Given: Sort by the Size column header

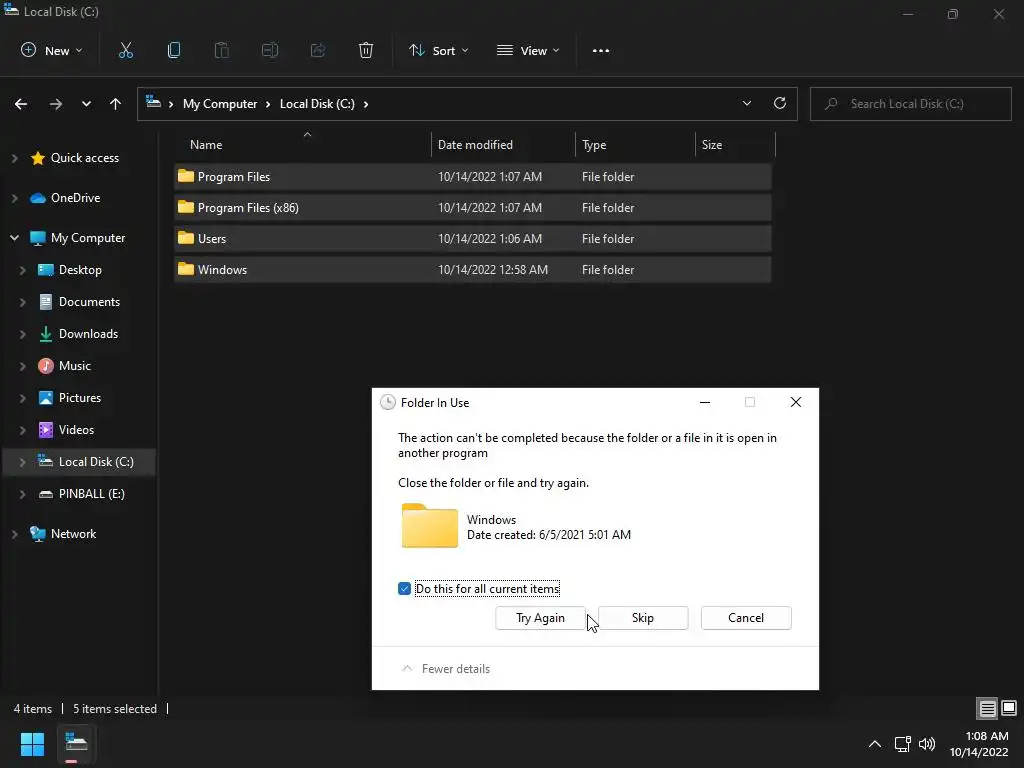Looking at the screenshot, I should pyautogui.click(x=735, y=145).
